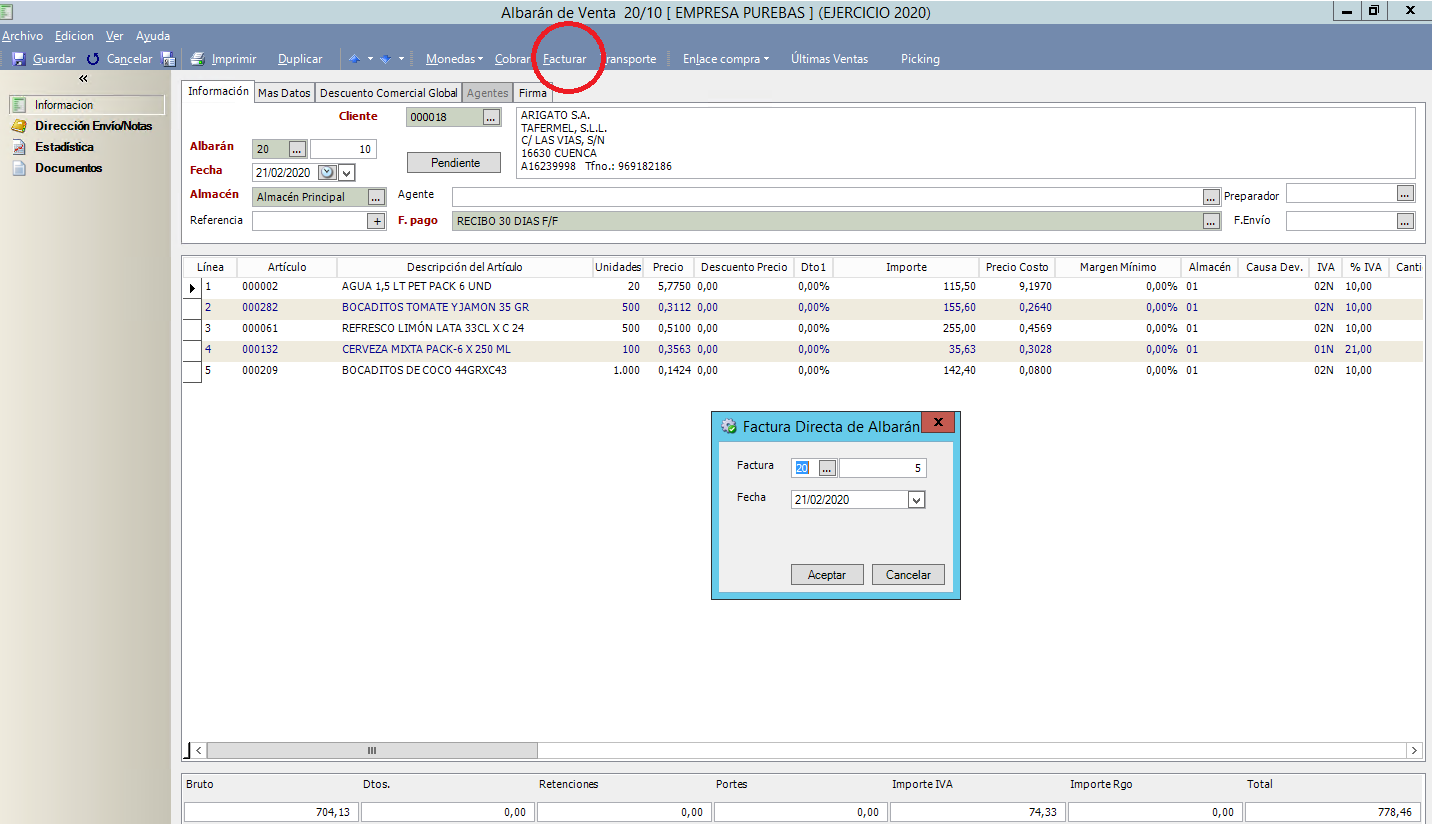
Task: Open the Archivo menu
Action: [x=22, y=35]
